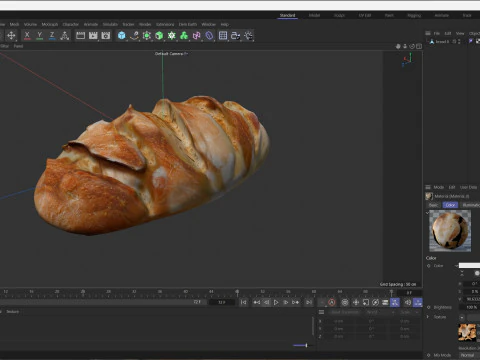Click the green Extrude cube icon
480x360 pixels.
click(x=159, y=35)
